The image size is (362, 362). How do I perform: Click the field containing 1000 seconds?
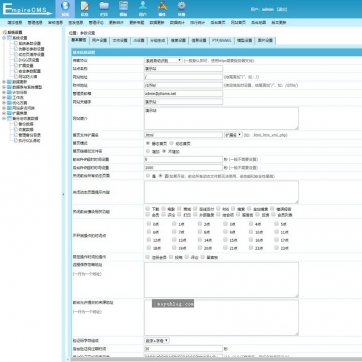[183, 167]
